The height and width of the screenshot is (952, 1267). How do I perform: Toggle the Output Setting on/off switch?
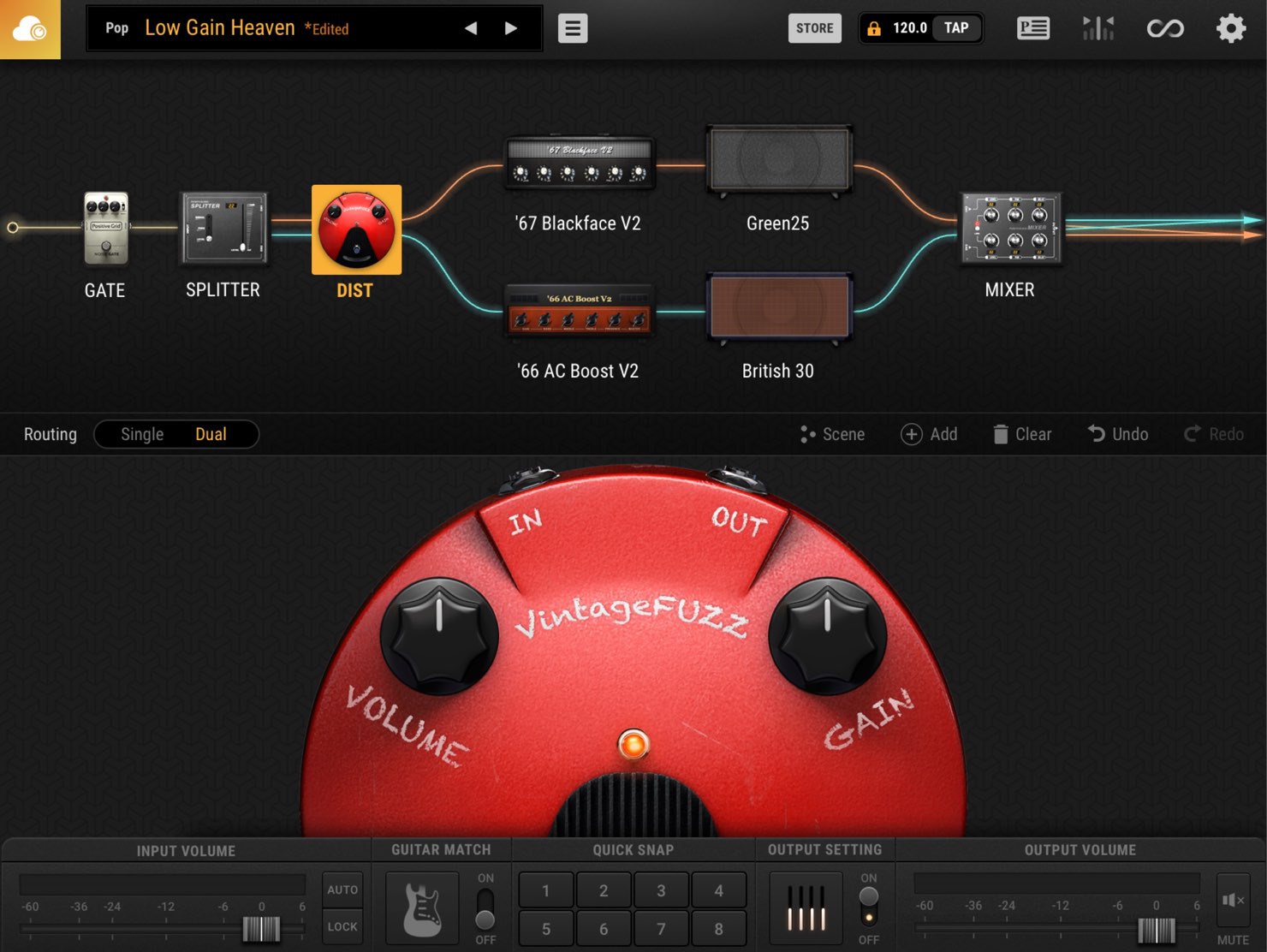point(869,908)
